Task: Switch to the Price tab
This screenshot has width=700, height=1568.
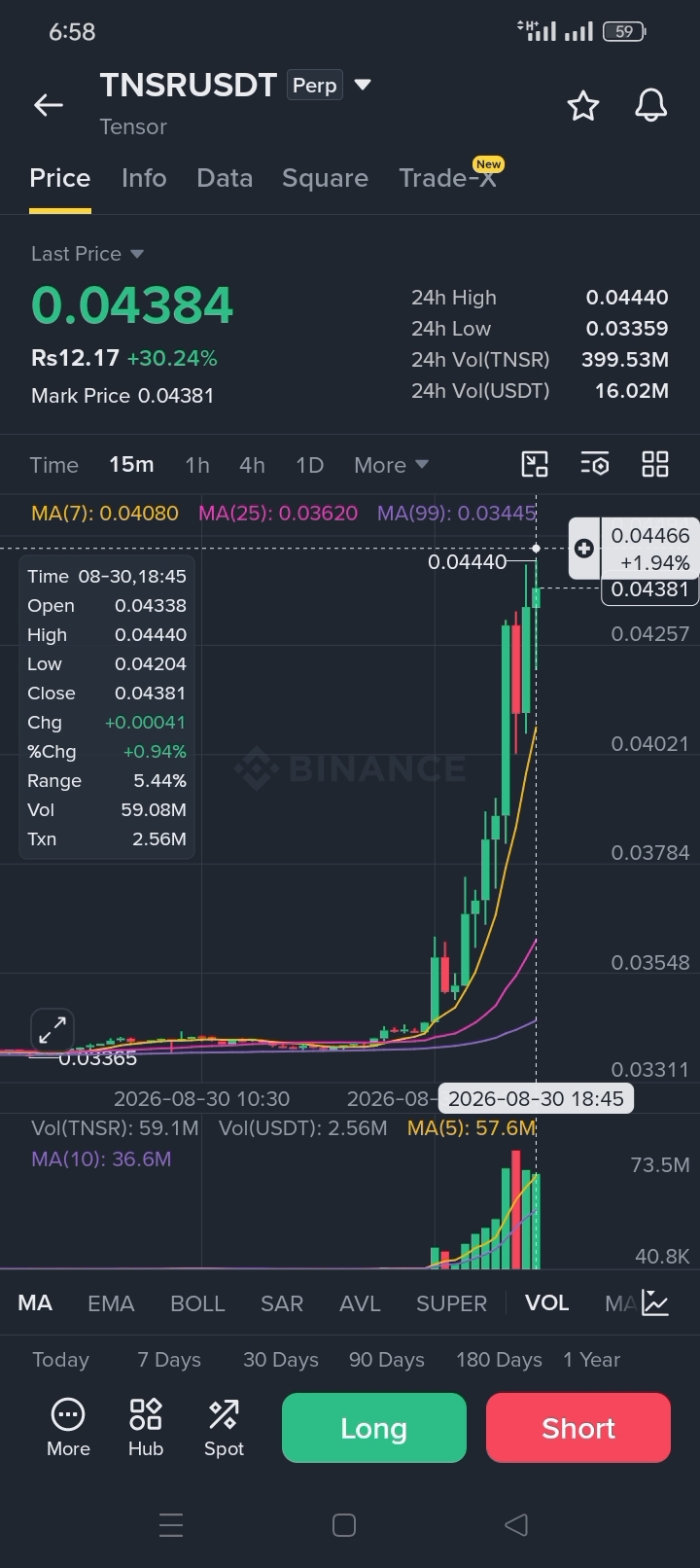Action: click(60, 178)
